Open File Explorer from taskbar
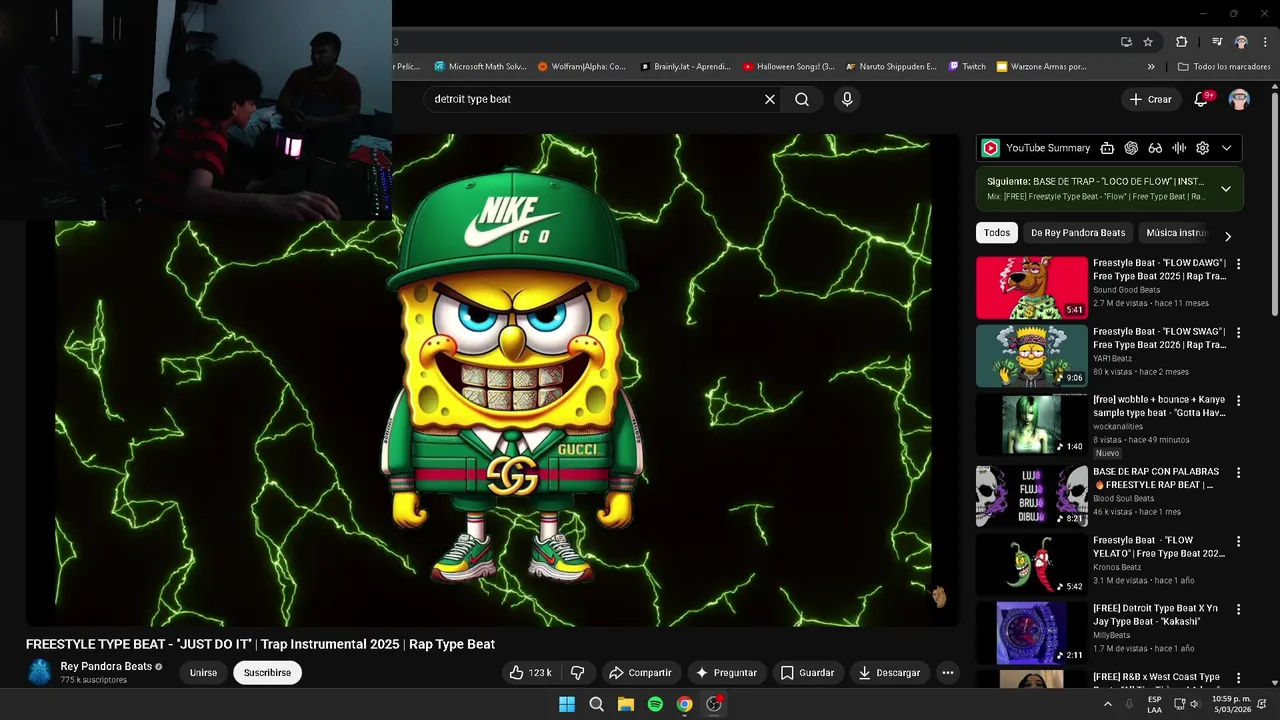The width and height of the screenshot is (1280, 720). click(x=626, y=704)
